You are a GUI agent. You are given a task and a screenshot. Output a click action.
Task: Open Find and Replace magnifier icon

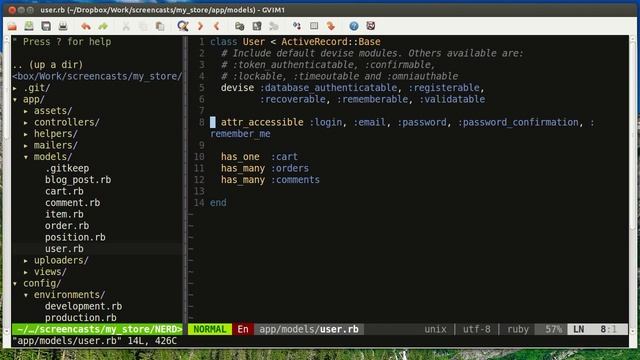coord(183,26)
